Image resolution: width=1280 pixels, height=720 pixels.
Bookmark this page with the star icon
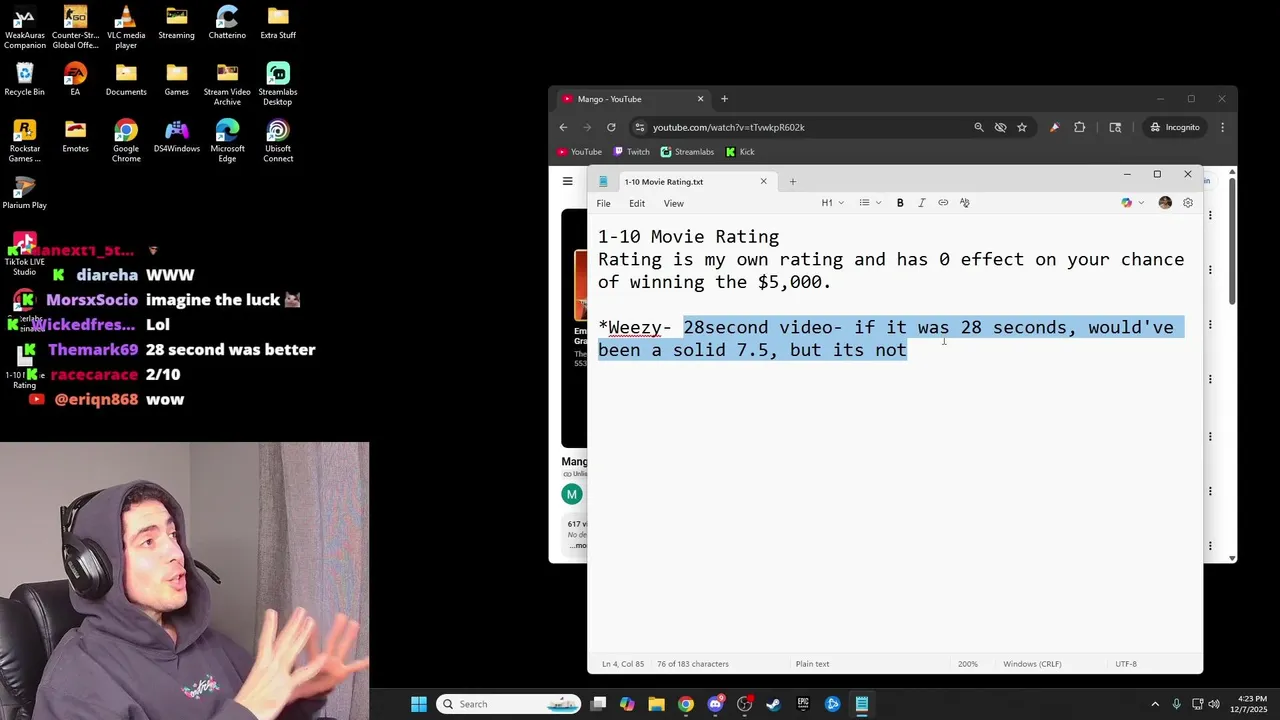coord(1022,127)
